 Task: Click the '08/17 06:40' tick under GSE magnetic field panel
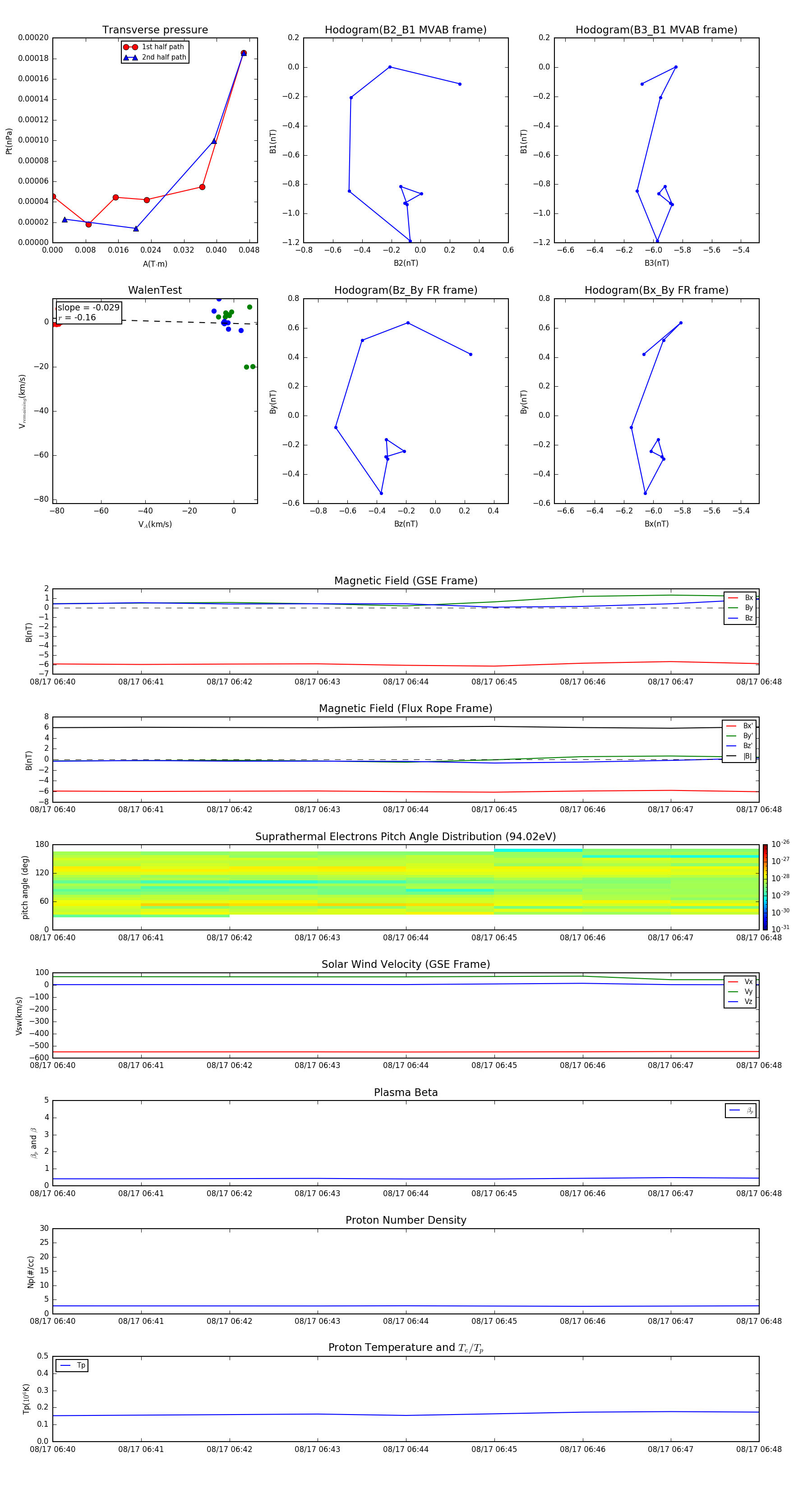(53, 682)
